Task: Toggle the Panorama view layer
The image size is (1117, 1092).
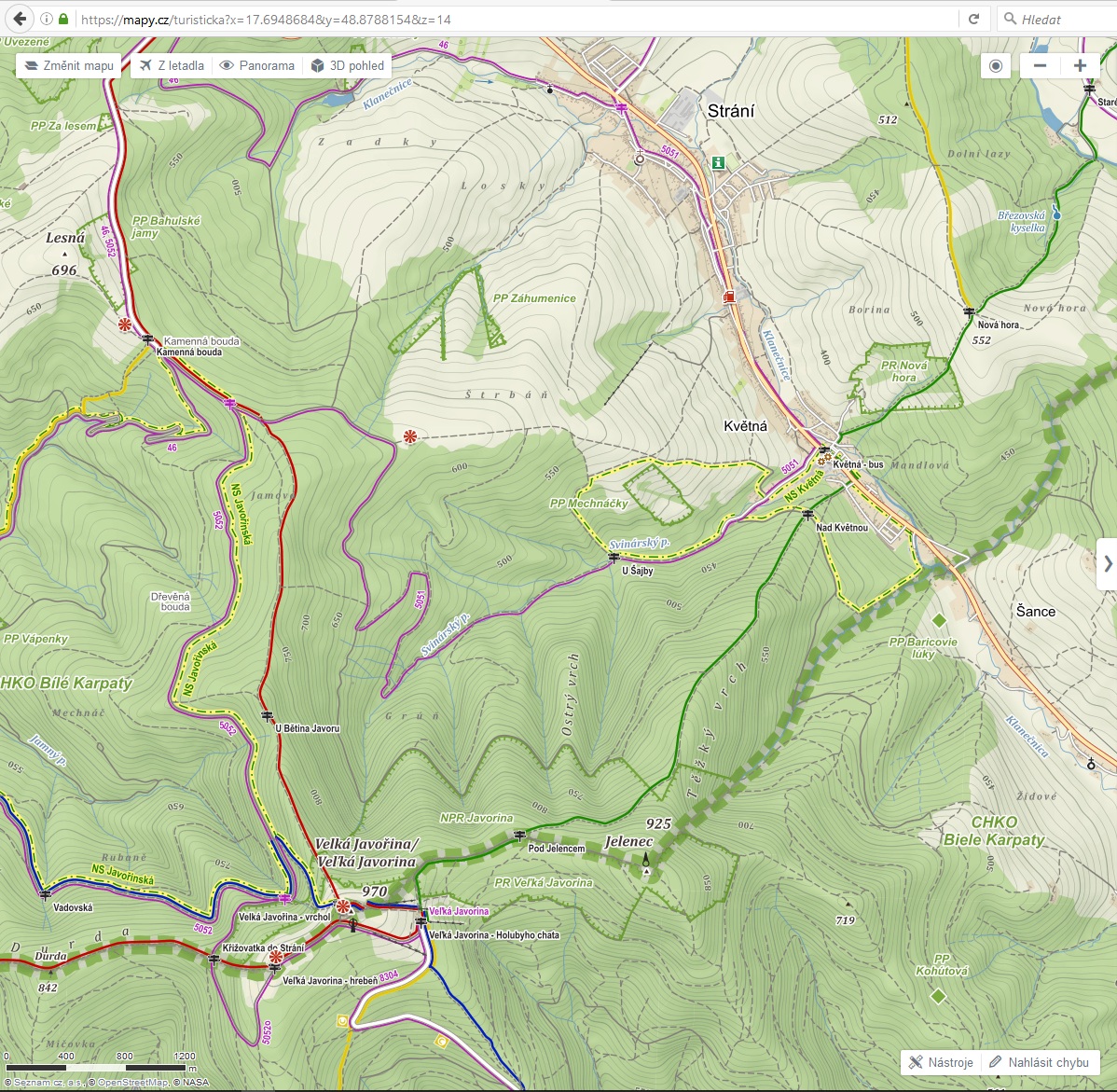Action: coord(256,65)
